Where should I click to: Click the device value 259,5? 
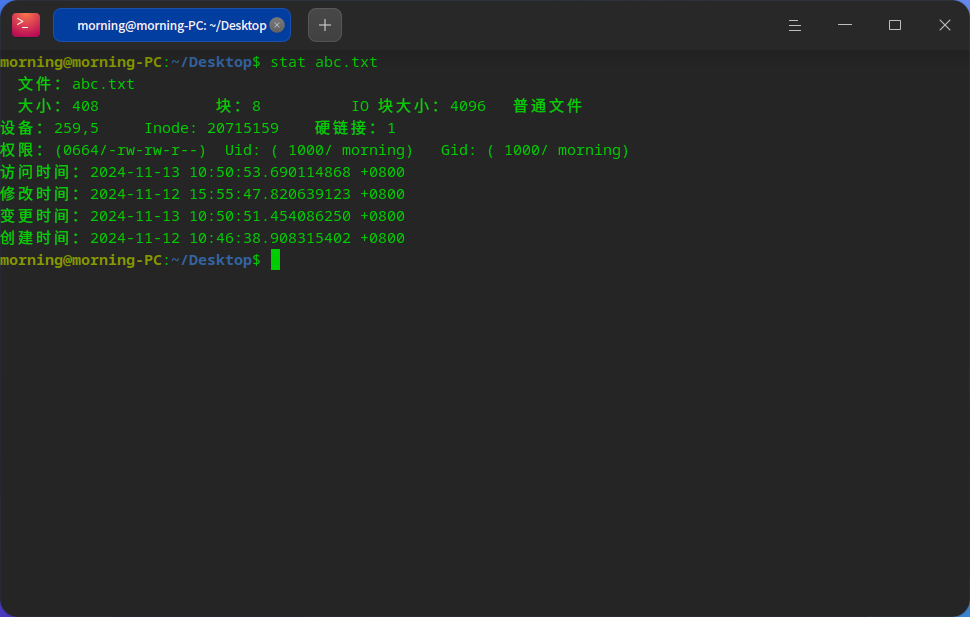tap(76, 128)
